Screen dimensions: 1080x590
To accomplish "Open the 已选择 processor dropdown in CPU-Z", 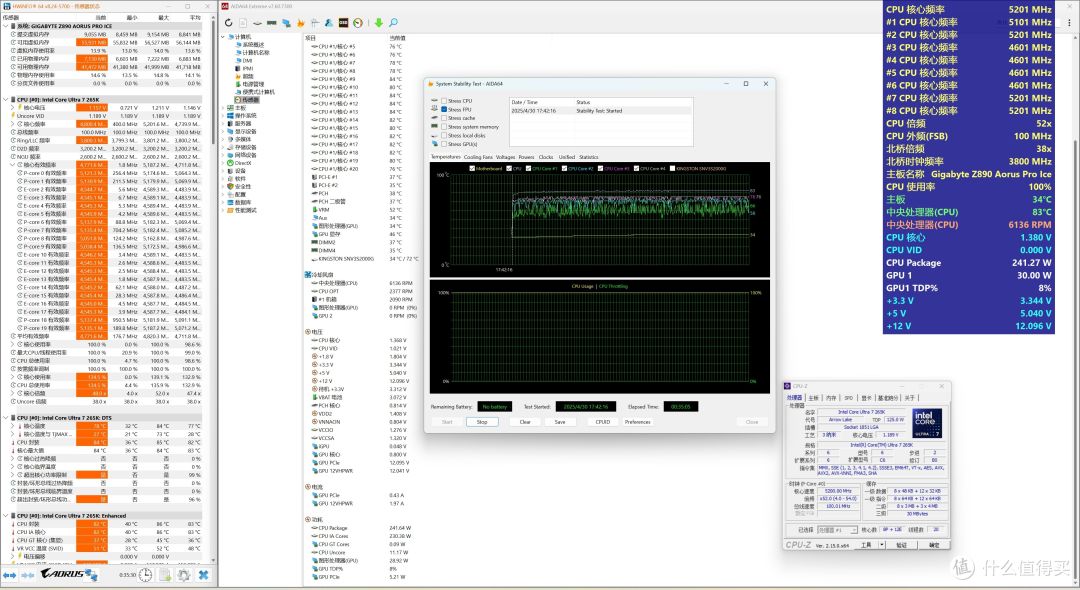I will (838, 530).
